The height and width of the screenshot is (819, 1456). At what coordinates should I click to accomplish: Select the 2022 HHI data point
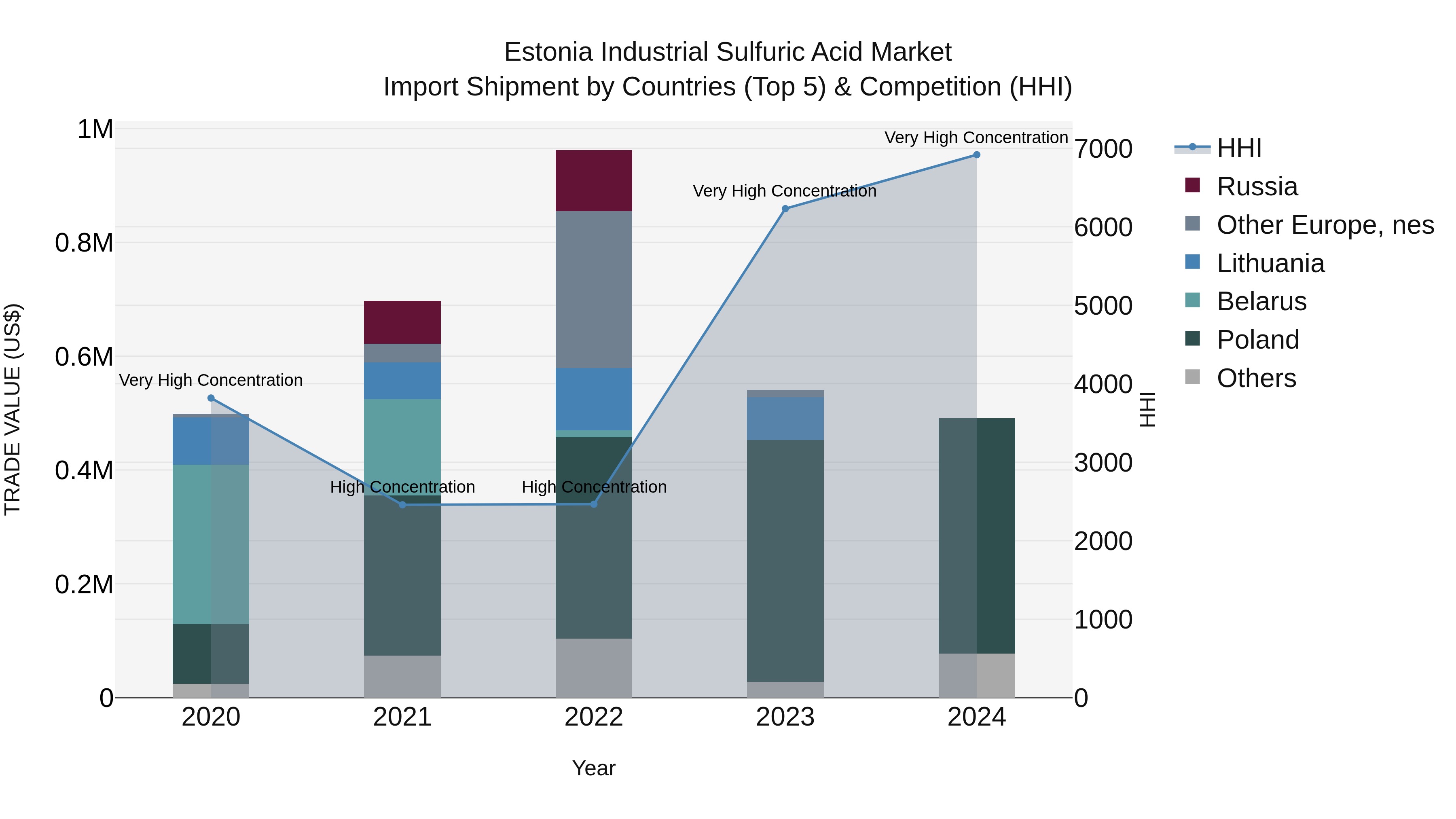594,504
